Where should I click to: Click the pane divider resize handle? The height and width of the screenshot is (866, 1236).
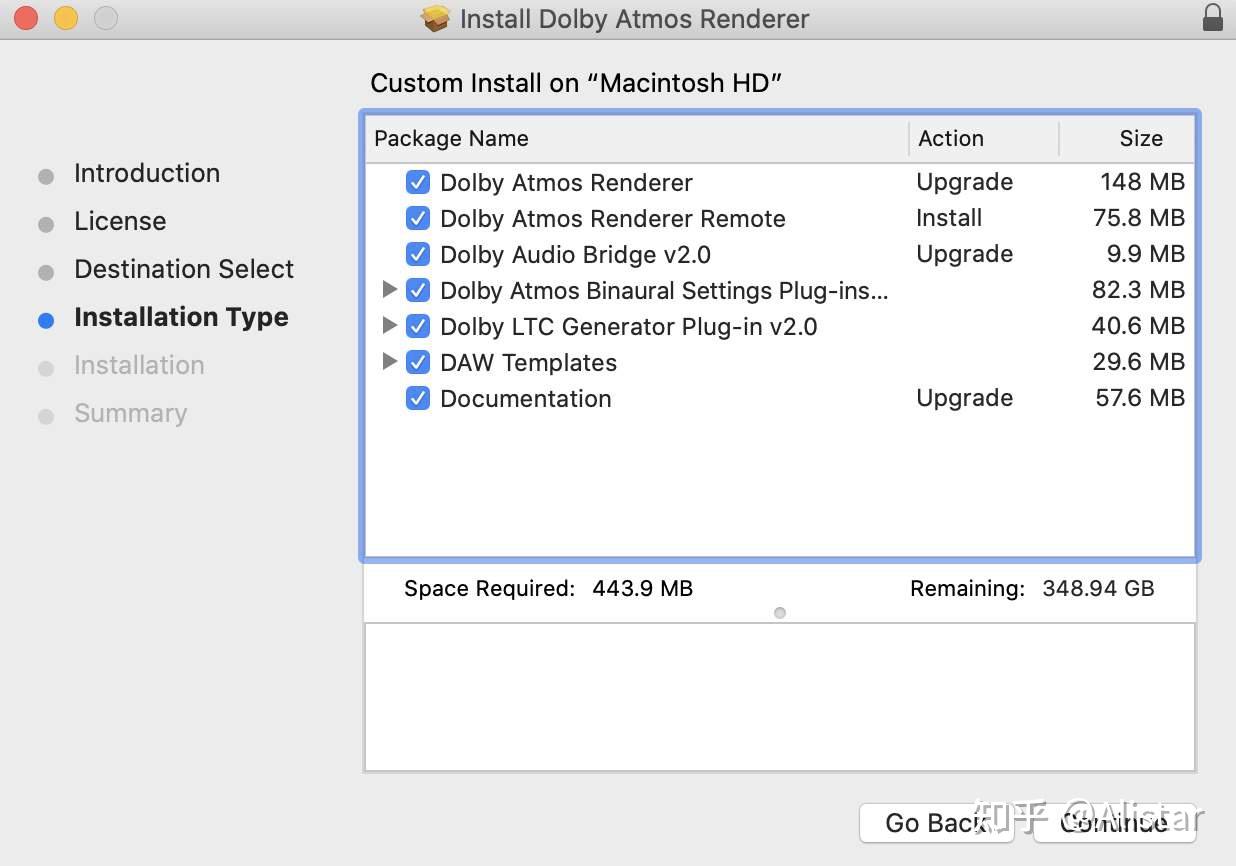pyautogui.click(x=780, y=613)
